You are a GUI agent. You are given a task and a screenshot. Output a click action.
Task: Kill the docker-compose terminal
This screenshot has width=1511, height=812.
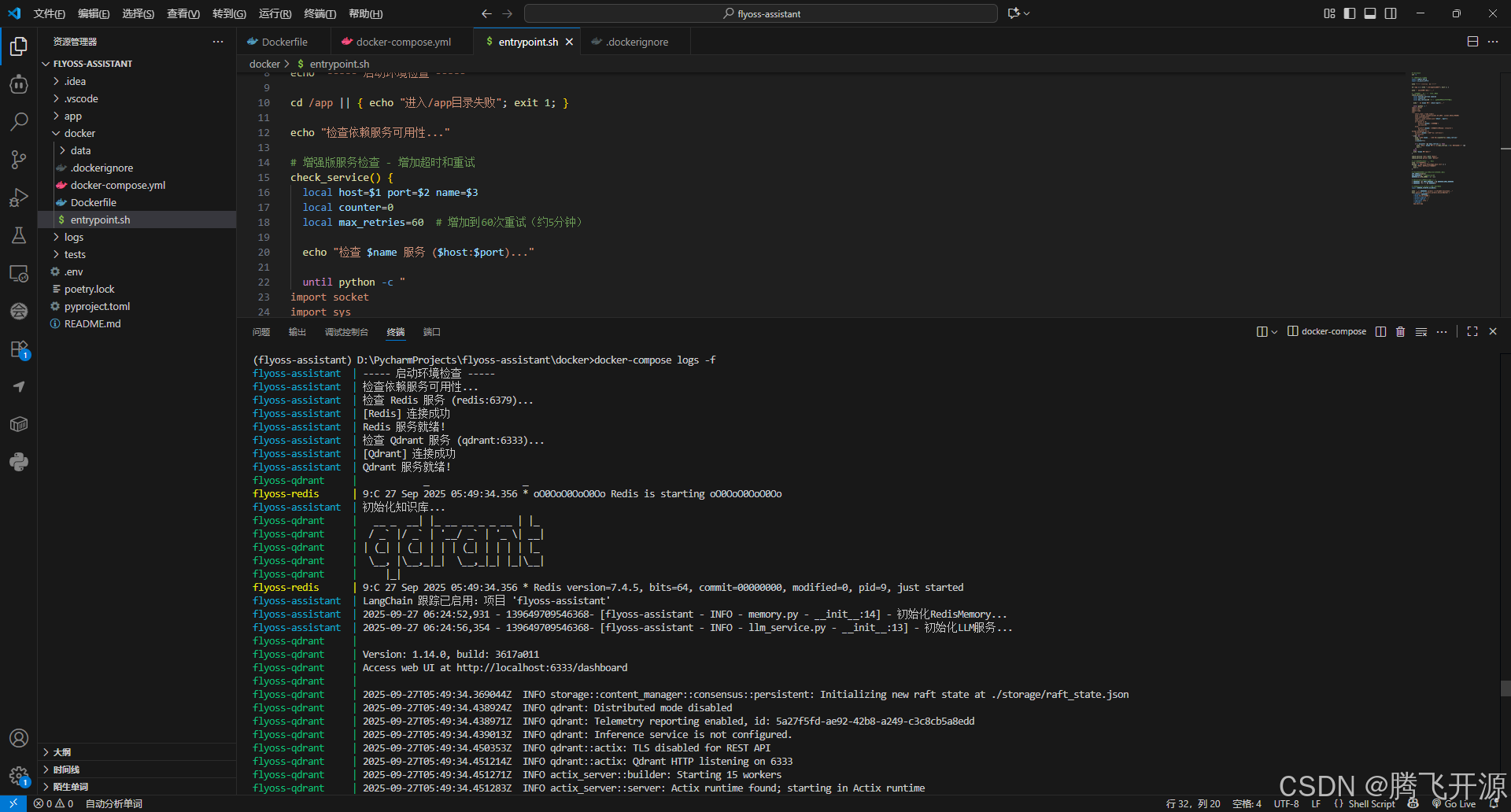tap(1400, 331)
